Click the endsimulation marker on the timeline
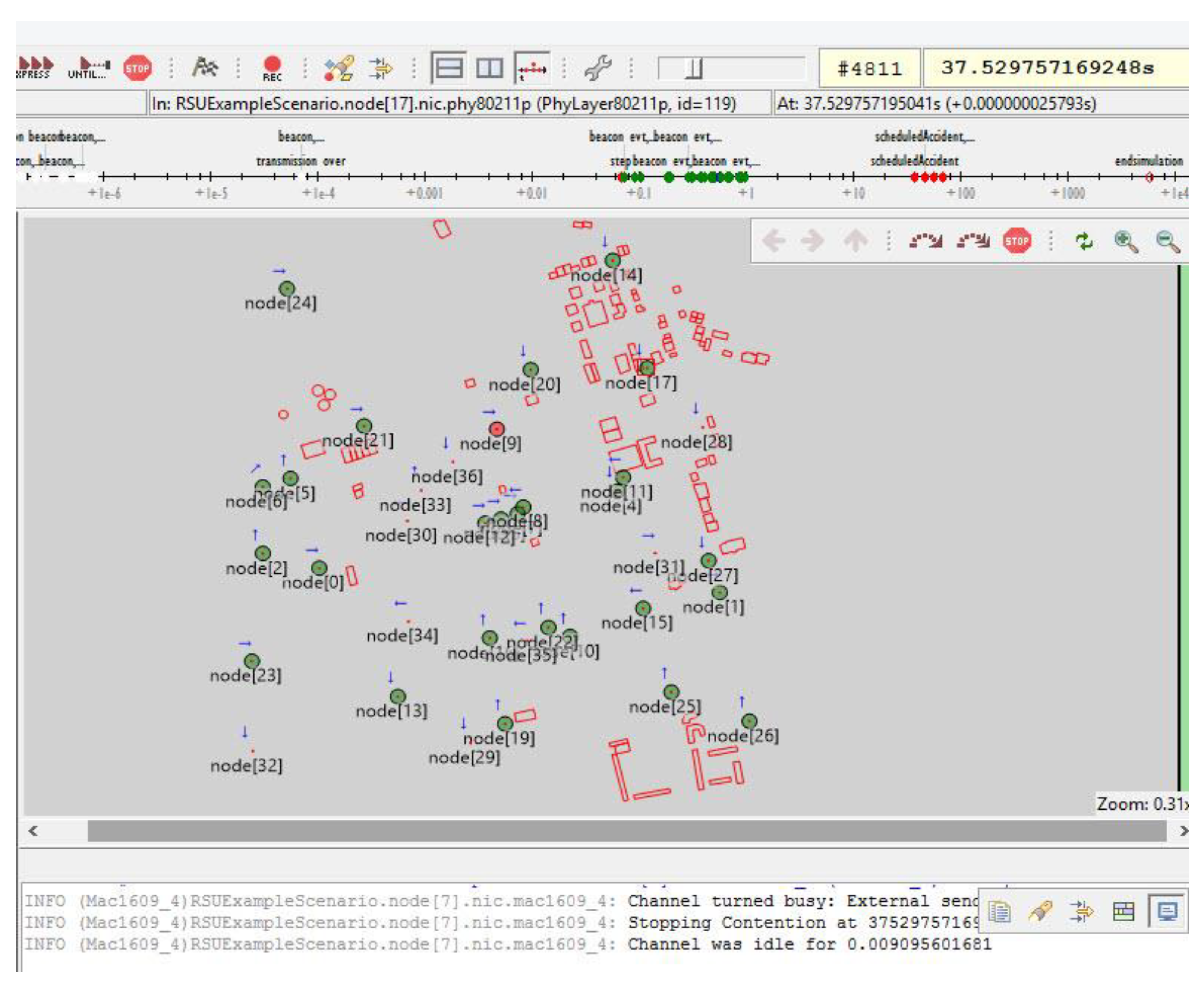 1150,177
